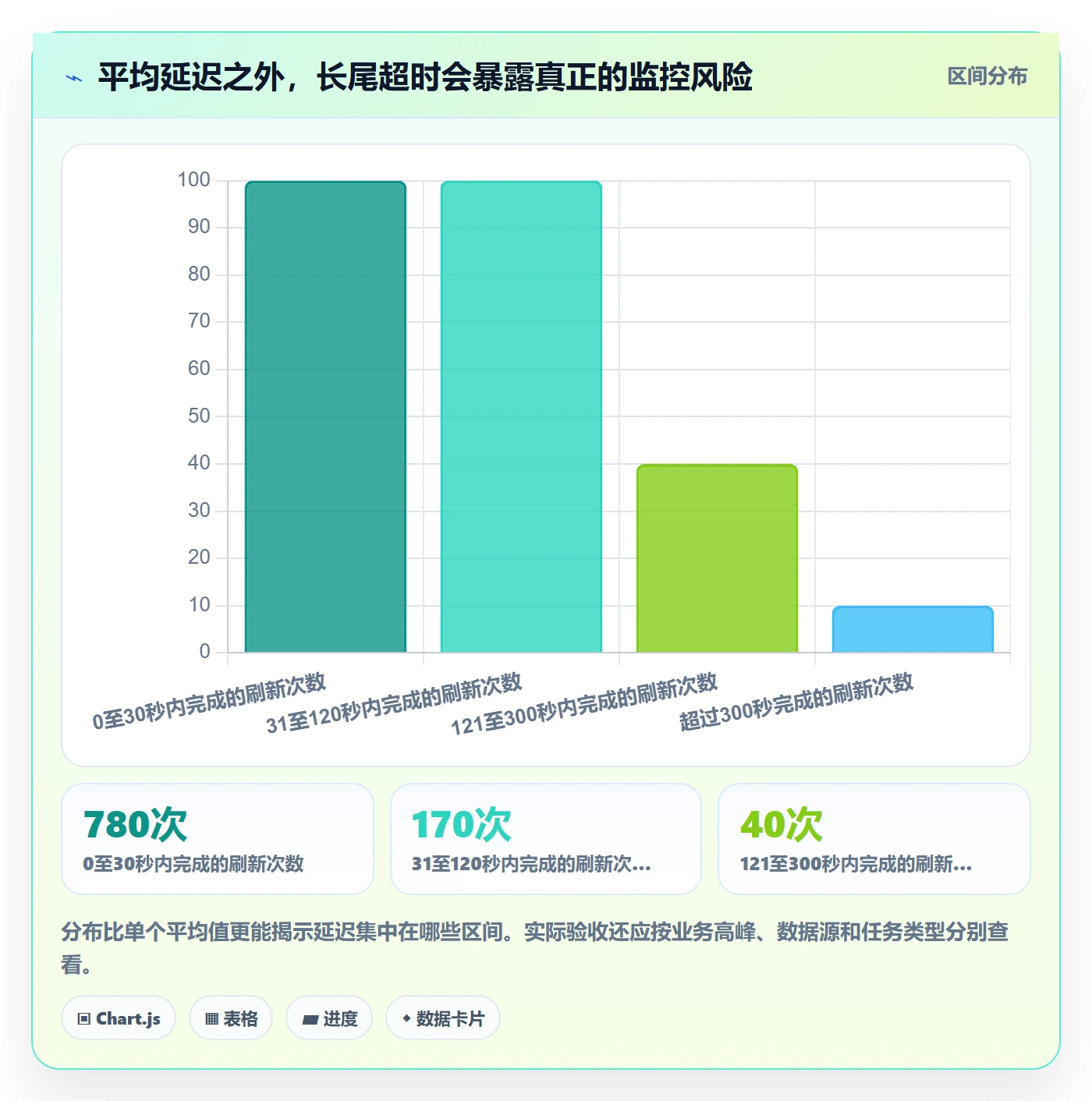Click the truncated caption 121至300秒内完成的刷新...
Screen dimensions: 1092x1101
pos(856,864)
